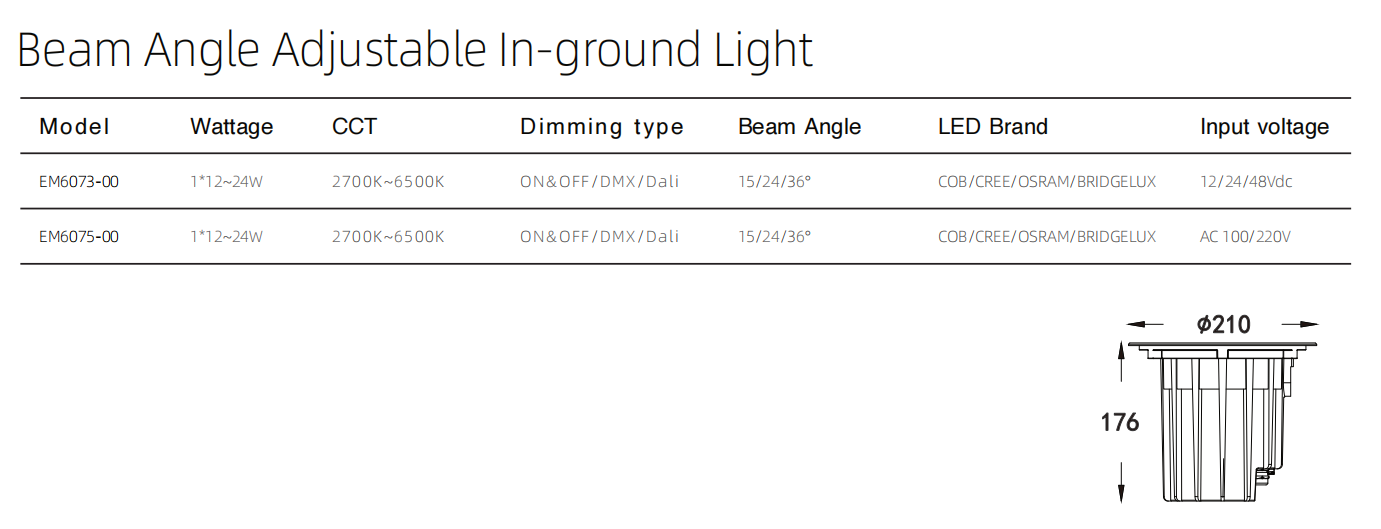Viewport: 1381px width, 529px height.
Task: Select the Wattage column header
Action: click(x=231, y=127)
